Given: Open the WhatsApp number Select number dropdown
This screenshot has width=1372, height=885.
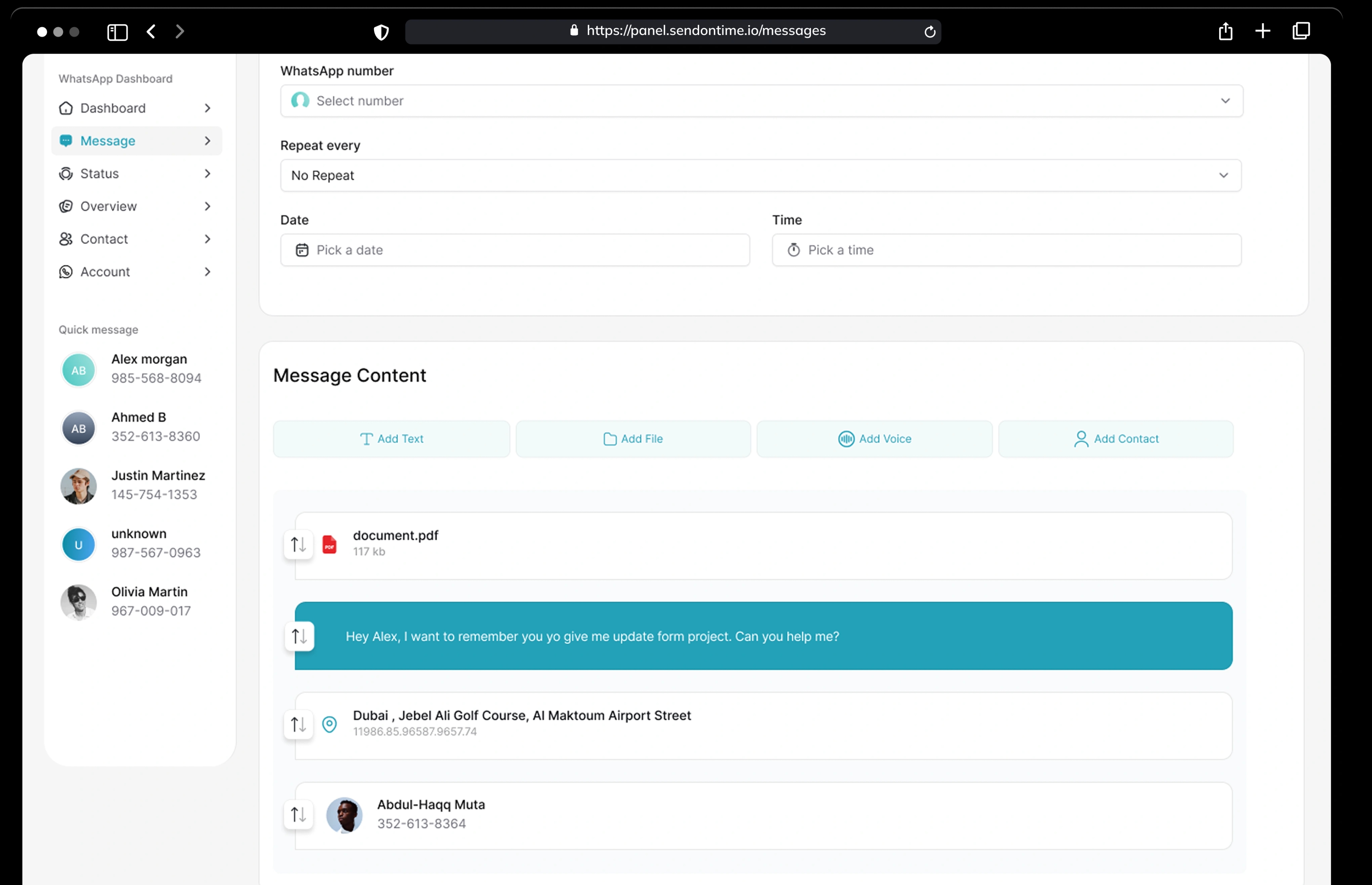Looking at the screenshot, I should coord(761,101).
